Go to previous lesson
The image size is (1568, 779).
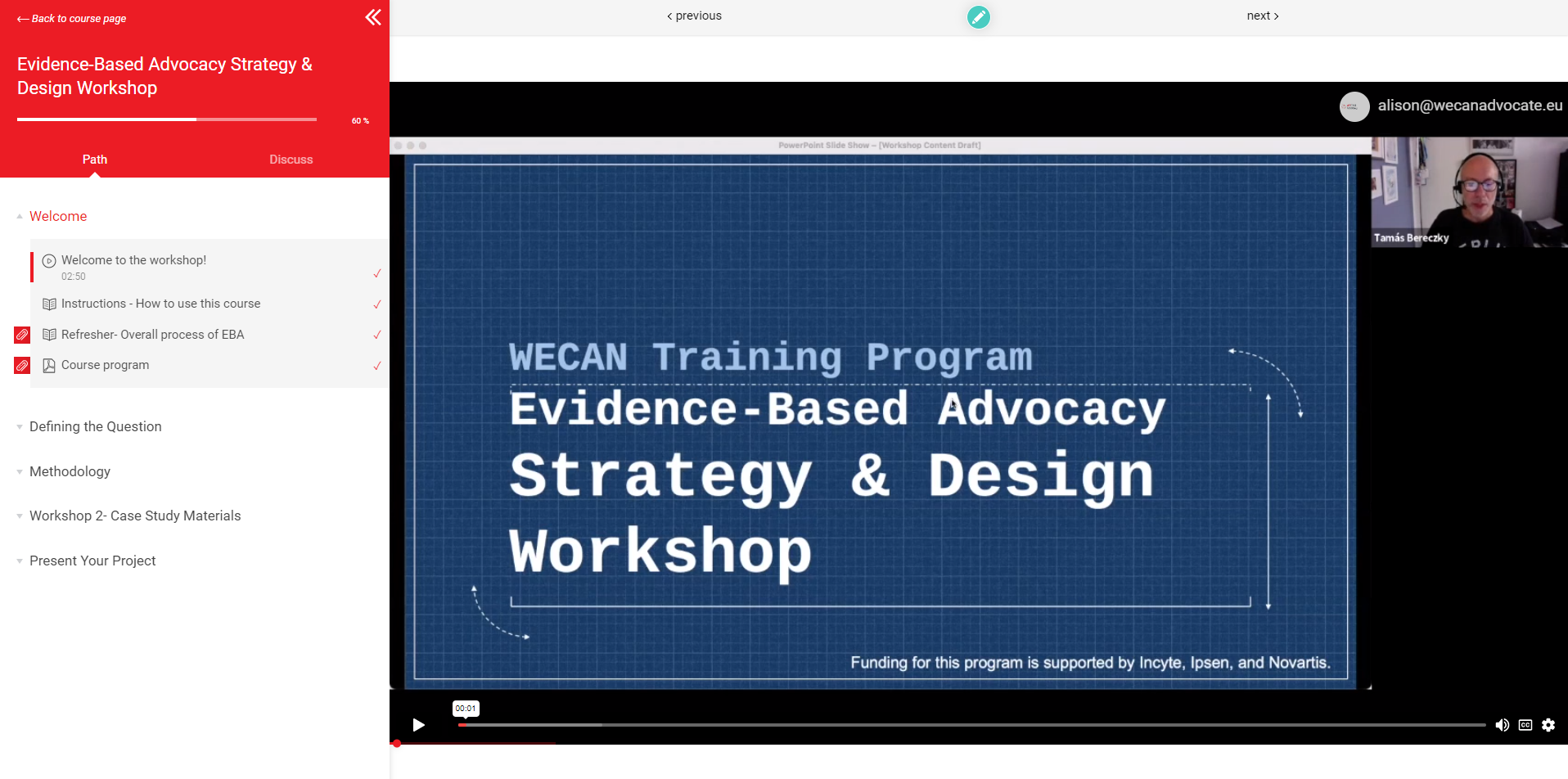point(694,16)
